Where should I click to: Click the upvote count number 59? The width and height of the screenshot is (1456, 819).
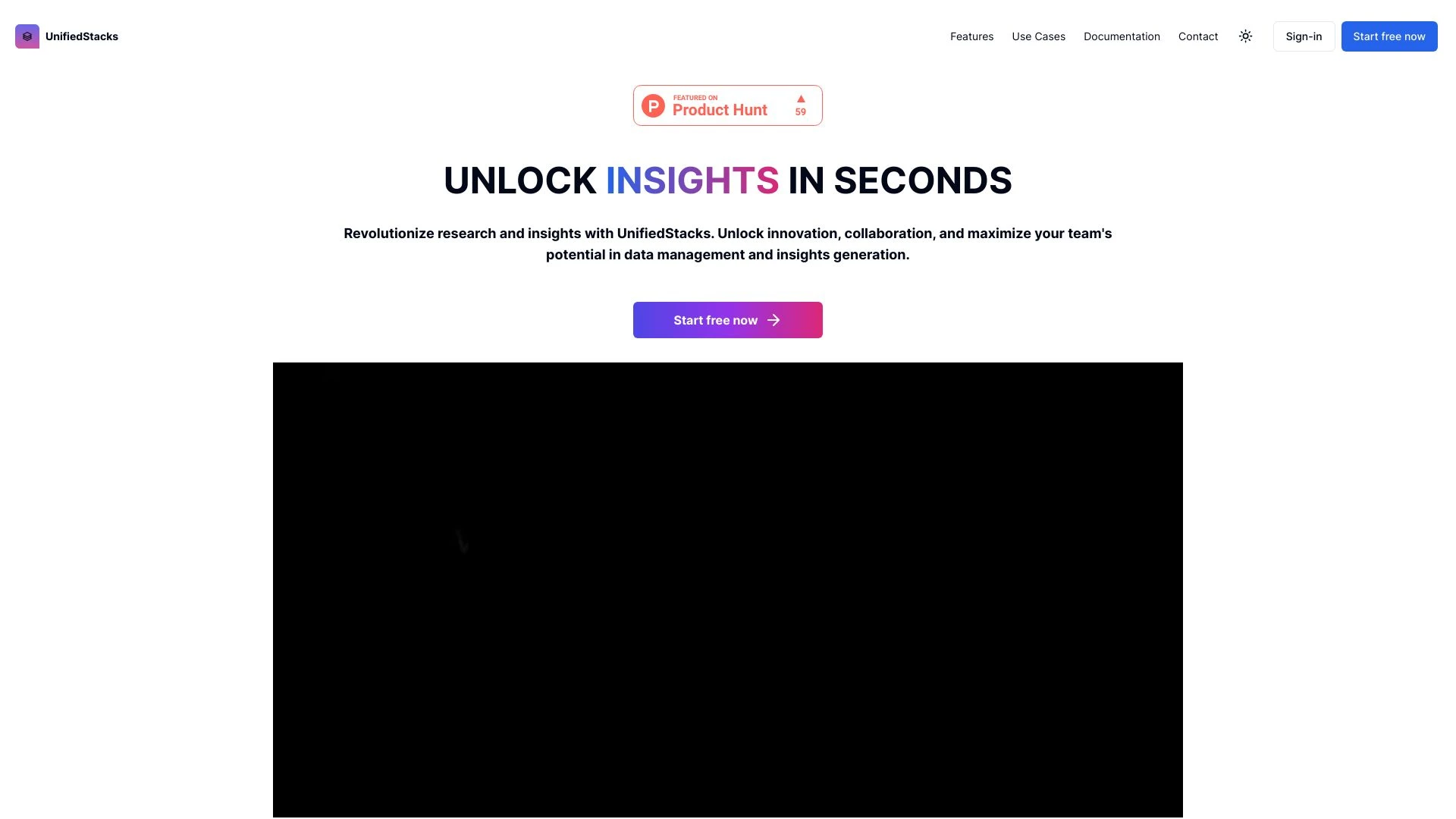[800, 111]
